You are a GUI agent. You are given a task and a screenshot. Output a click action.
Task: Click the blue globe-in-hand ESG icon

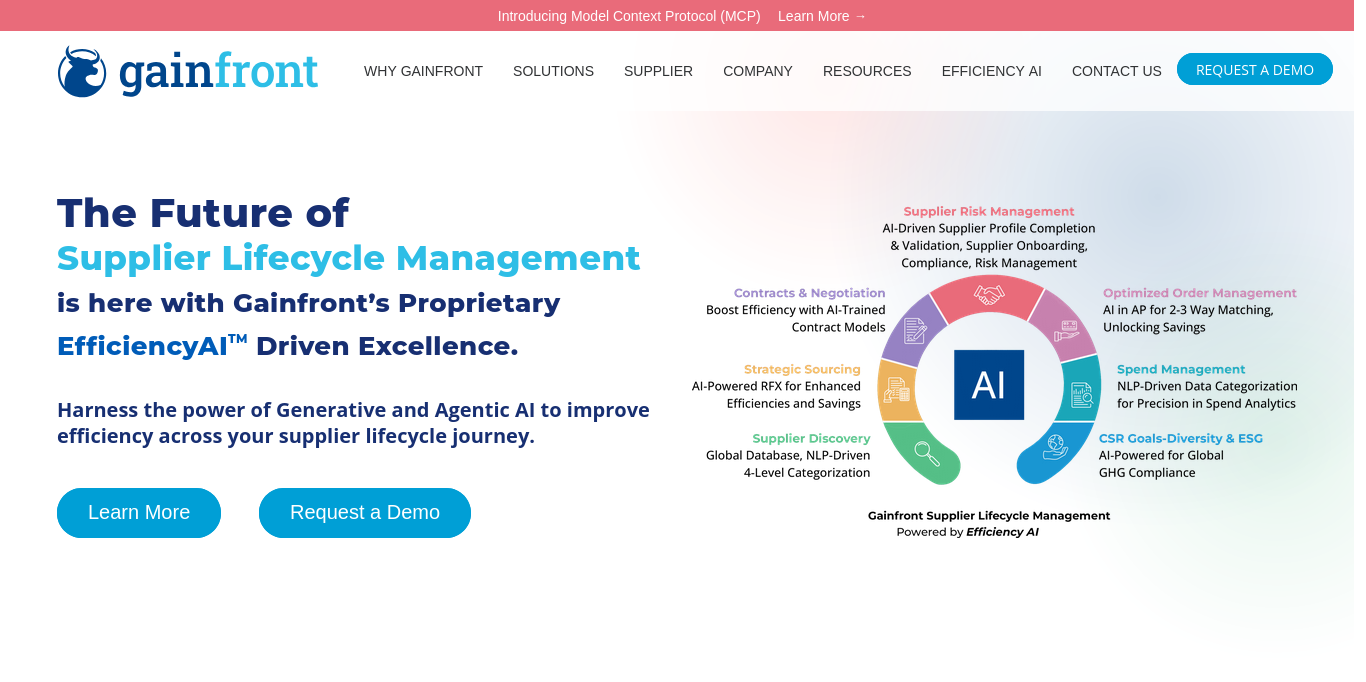point(1055,447)
